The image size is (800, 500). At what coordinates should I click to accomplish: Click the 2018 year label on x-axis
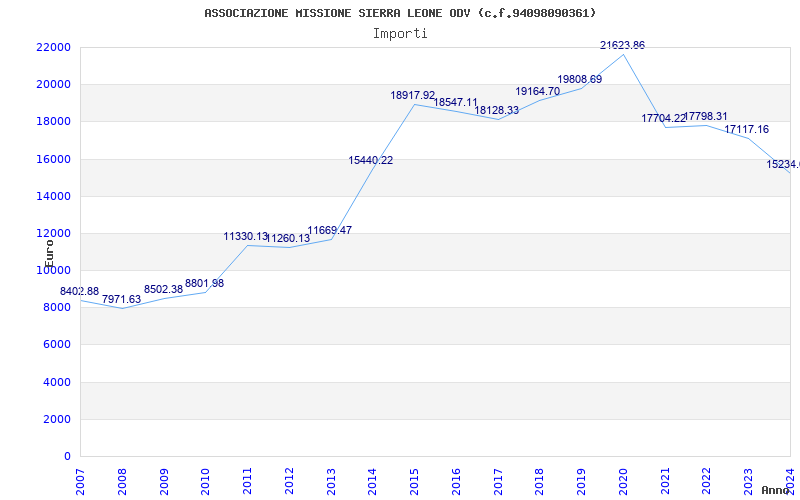[x=540, y=482]
